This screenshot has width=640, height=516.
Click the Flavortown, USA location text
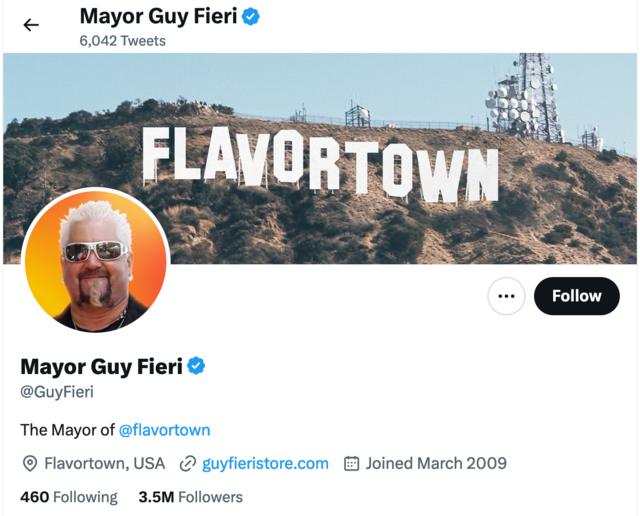pos(106,463)
